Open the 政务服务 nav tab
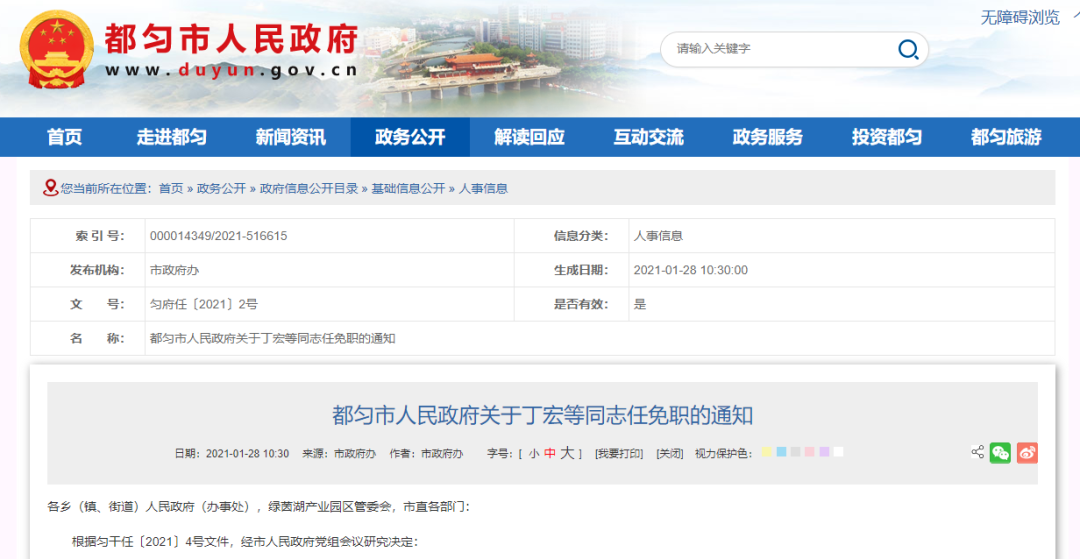Image resolution: width=1080 pixels, height=559 pixels. pos(767,137)
